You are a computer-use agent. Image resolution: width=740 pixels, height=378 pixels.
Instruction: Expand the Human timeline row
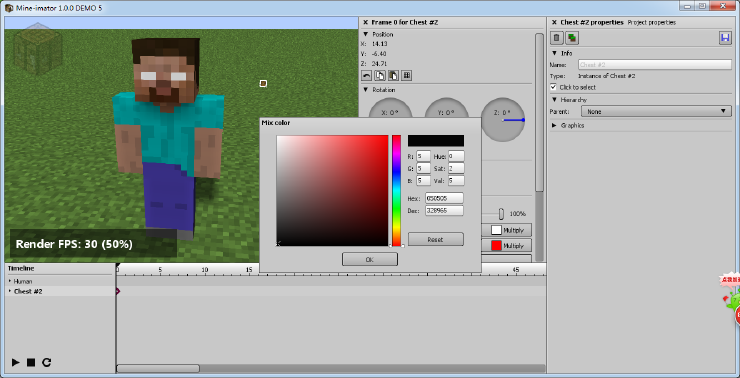point(10,281)
